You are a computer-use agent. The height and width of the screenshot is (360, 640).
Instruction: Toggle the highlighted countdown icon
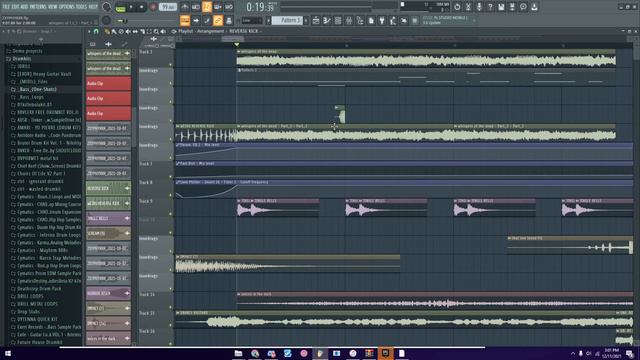[207, 7]
